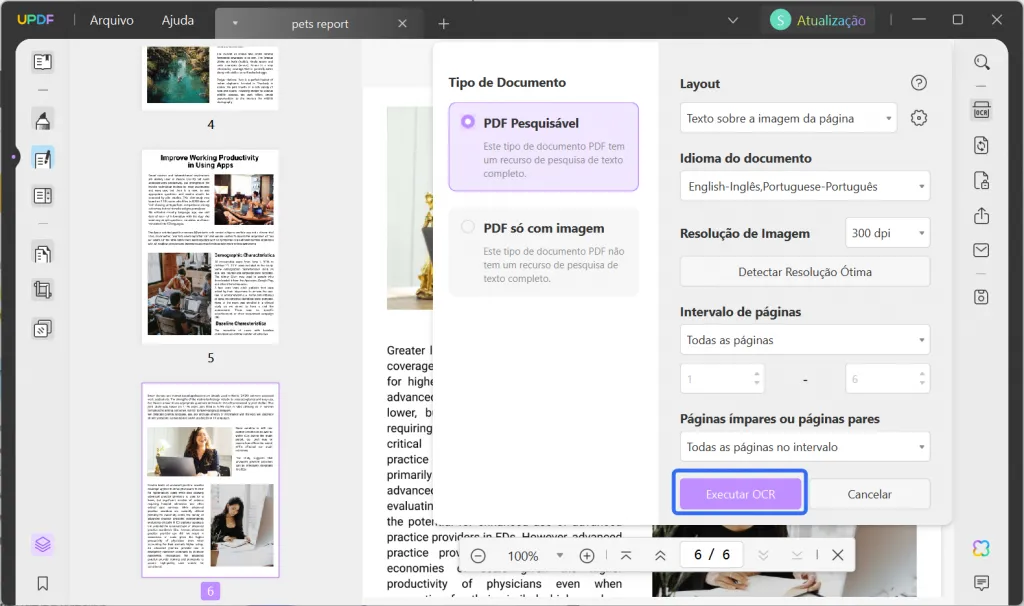Click the start page number field
Screen dimensions: 1024x606
tap(722, 379)
